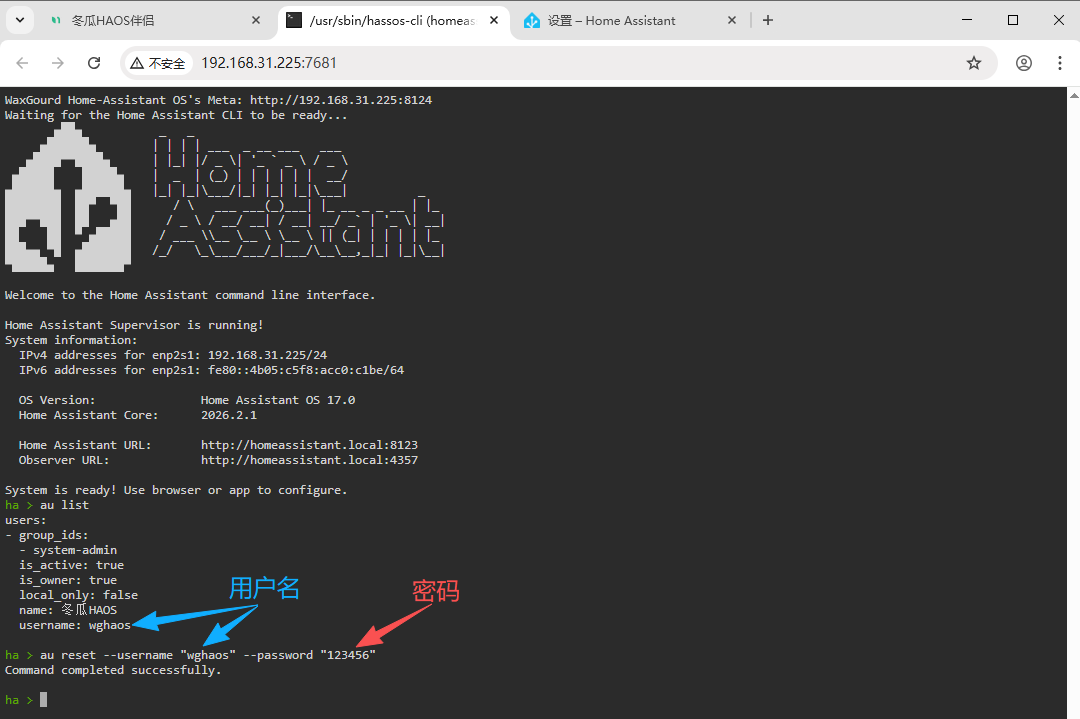Click the IPv4 address 192.168.31.225/24
1080x719 pixels.
click(x=267, y=355)
